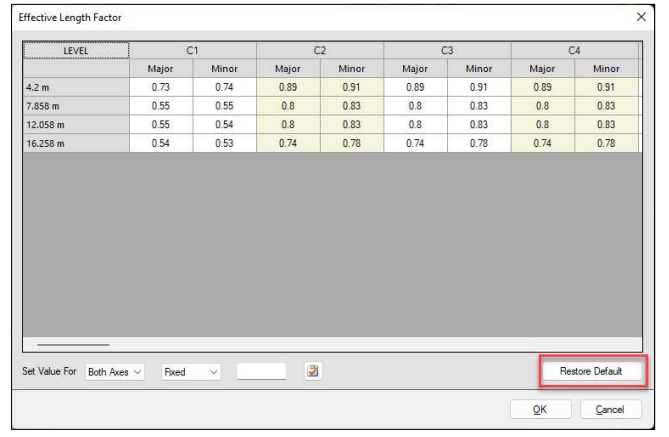Click the horizontal scrollbar under the table

pyautogui.click(x=73, y=344)
